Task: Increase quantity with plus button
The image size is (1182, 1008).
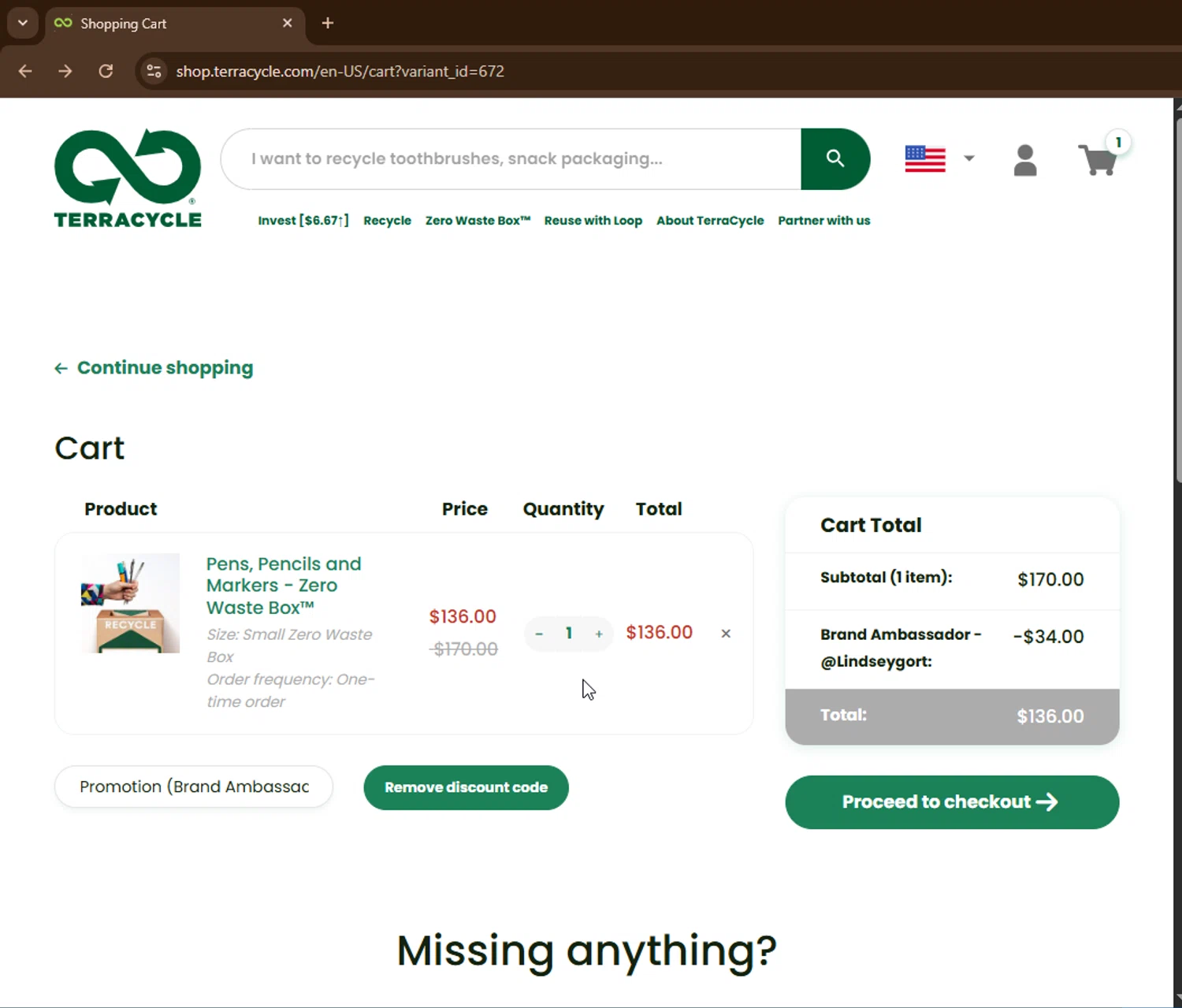Action: 599,634
